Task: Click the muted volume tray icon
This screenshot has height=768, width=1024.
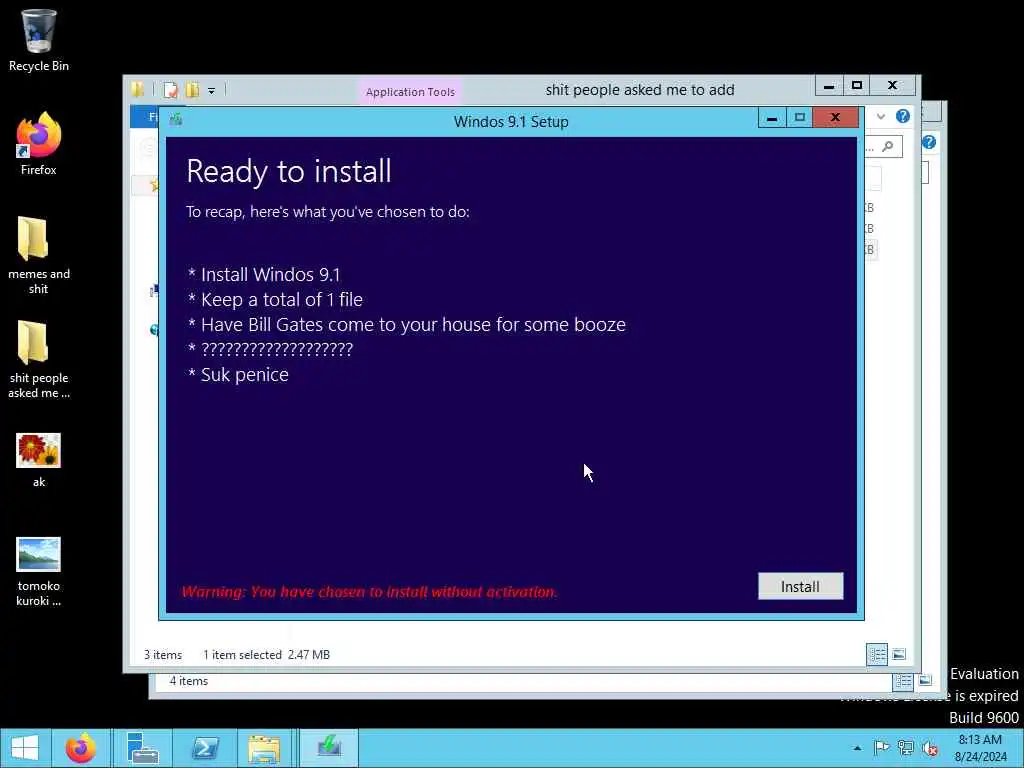Action: pos(929,748)
